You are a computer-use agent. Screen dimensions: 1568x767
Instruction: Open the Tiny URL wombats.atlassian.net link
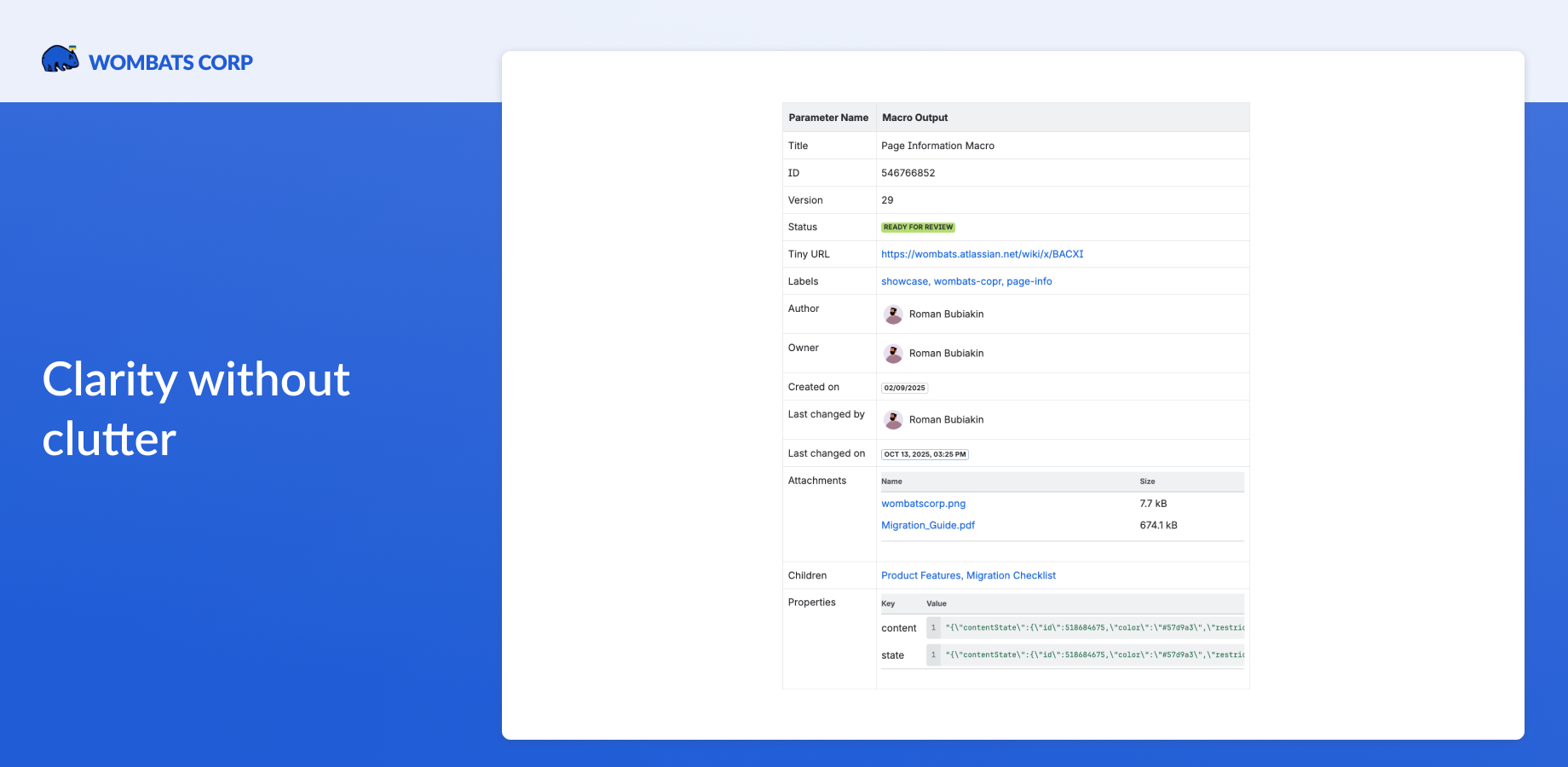pyautogui.click(x=981, y=254)
